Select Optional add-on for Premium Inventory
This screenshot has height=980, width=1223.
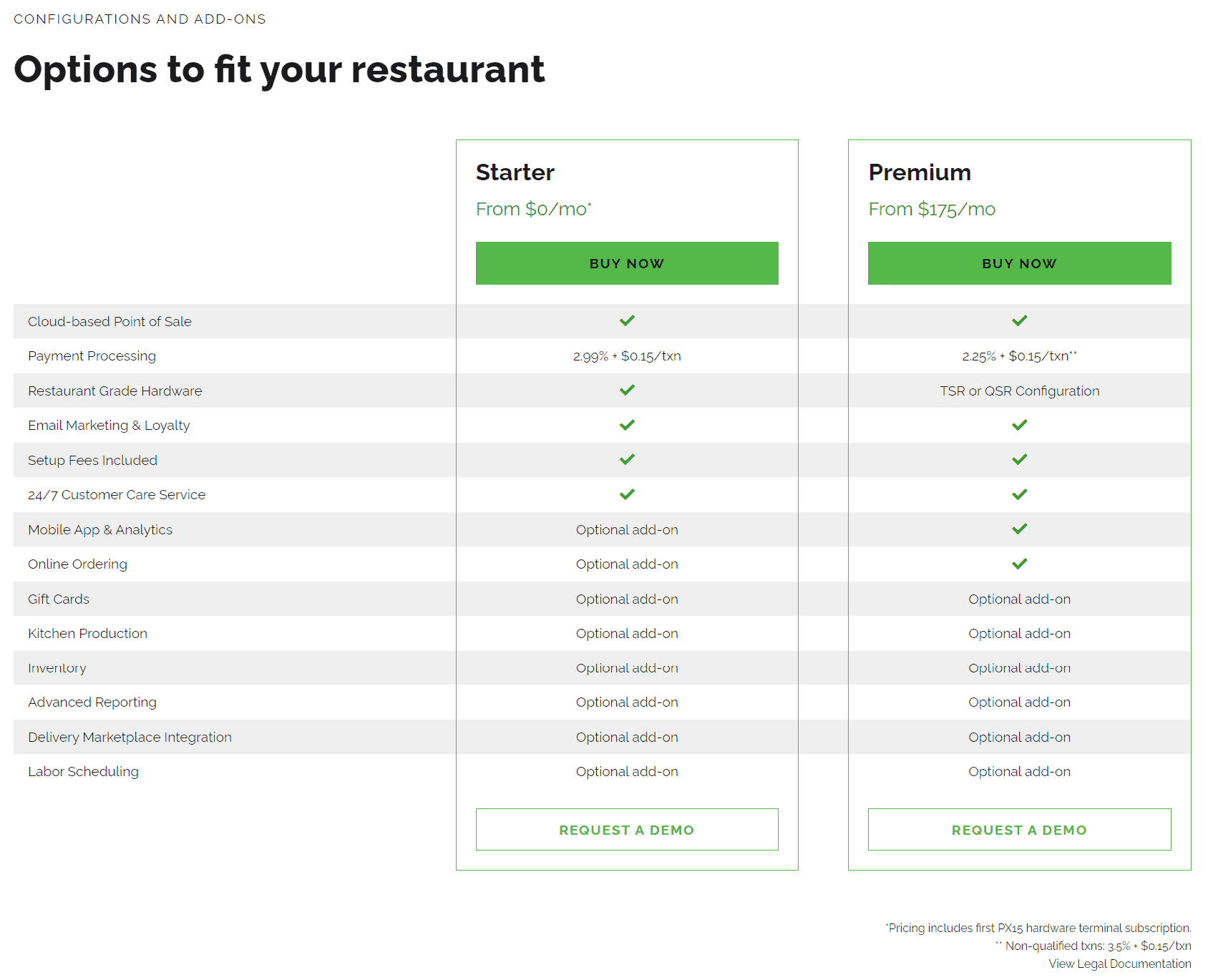tap(1019, 667)
